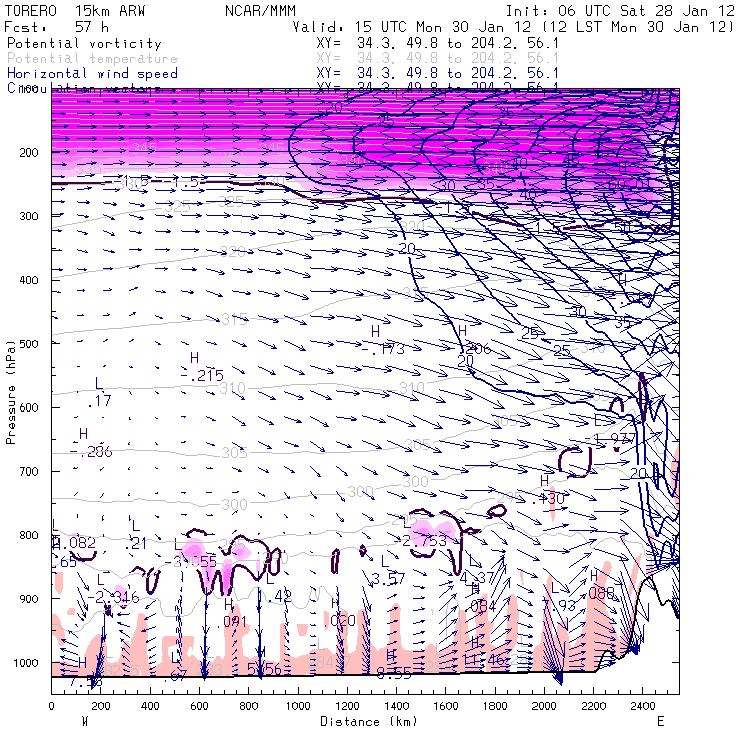Select the "Init: 06 UTC Sat 28 Jan 12" text
This screenshot has height=740, width=740.
(620, 10)
